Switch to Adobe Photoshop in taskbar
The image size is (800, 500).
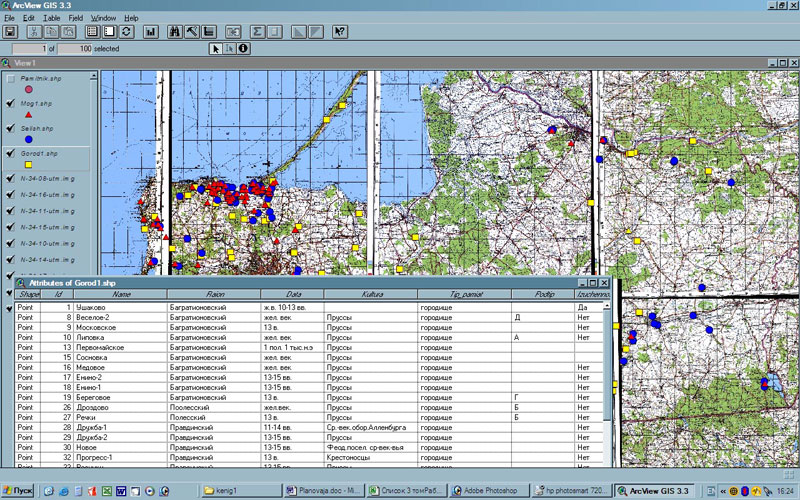486,491
